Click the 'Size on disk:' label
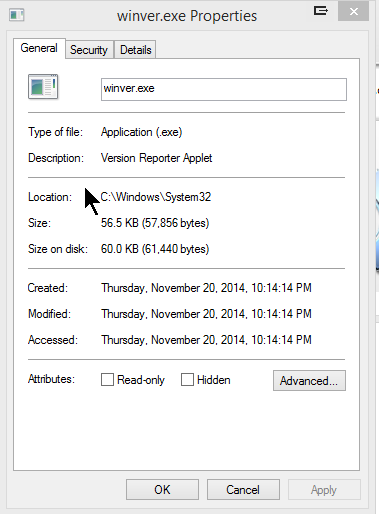Viewport: 379px width, 514px height. point(58,249)
